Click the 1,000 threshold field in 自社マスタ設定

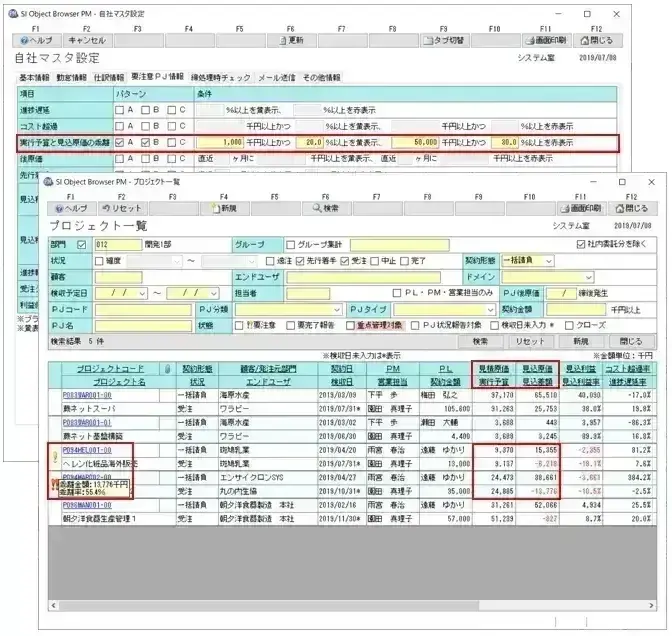[x=221, y=143]
